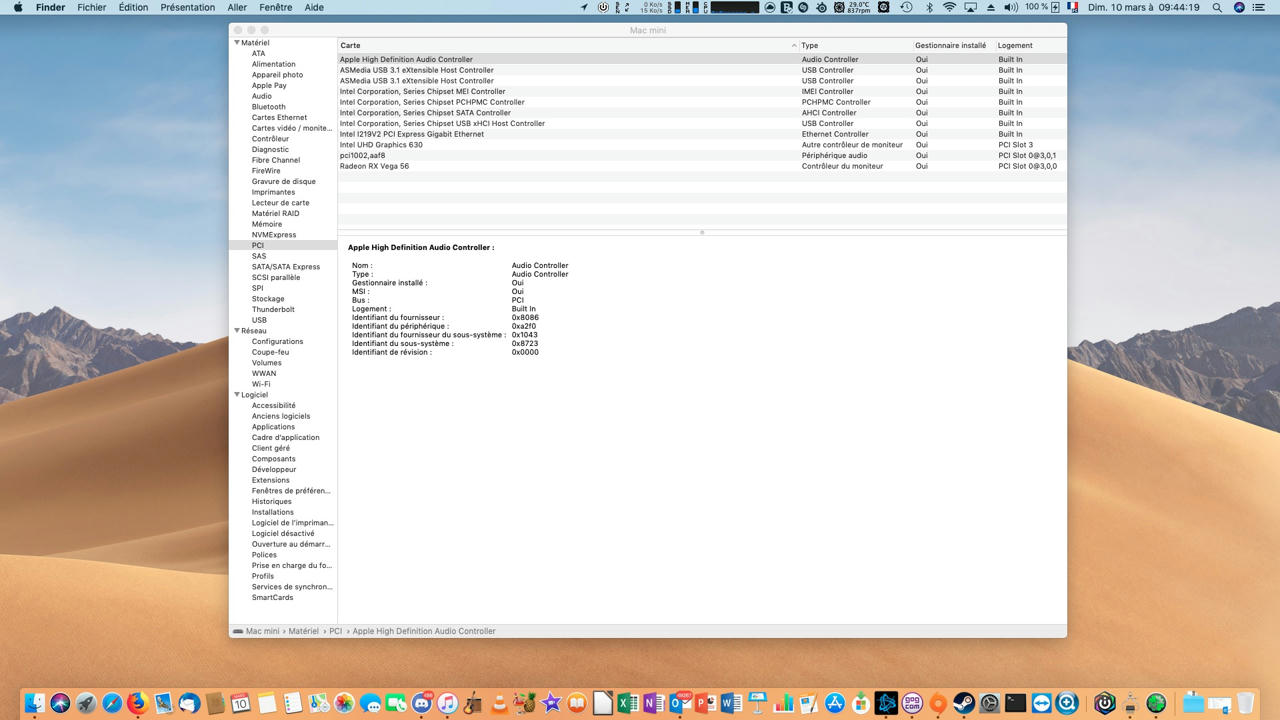Launch PowerPoint from the Dock
The height and width of the screenshot is (720, 1280).
[x=706, y=703]
